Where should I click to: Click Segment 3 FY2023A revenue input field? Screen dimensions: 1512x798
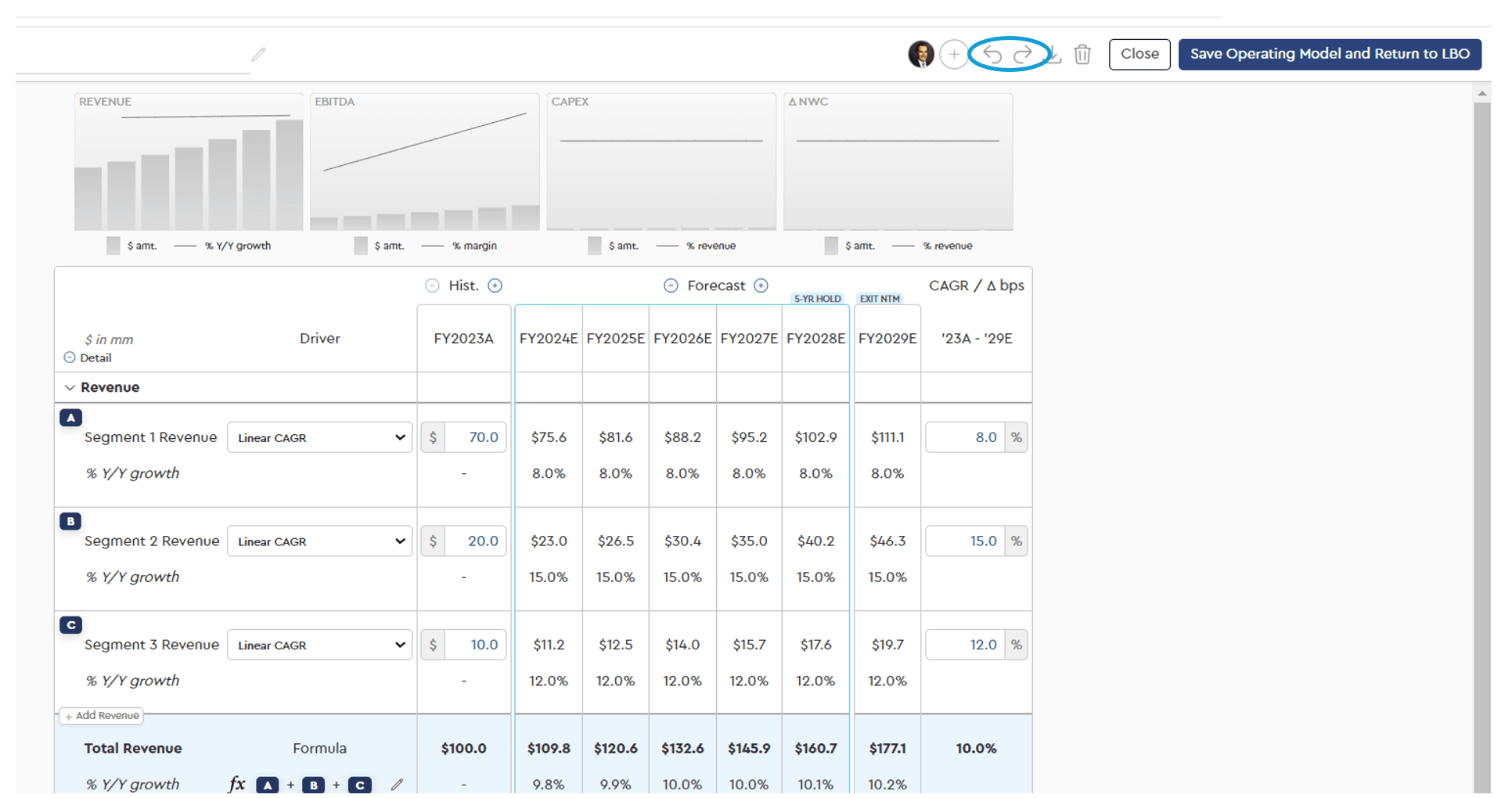475,645
